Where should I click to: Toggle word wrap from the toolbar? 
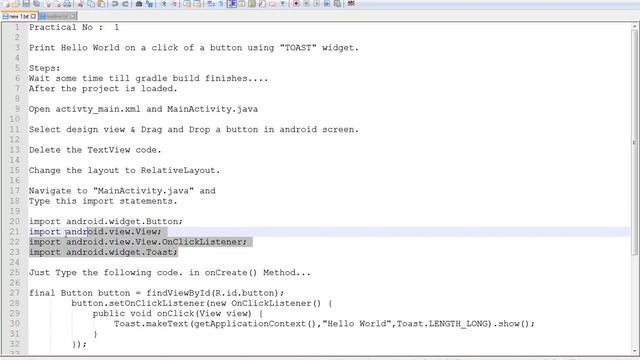coord(211,4)
